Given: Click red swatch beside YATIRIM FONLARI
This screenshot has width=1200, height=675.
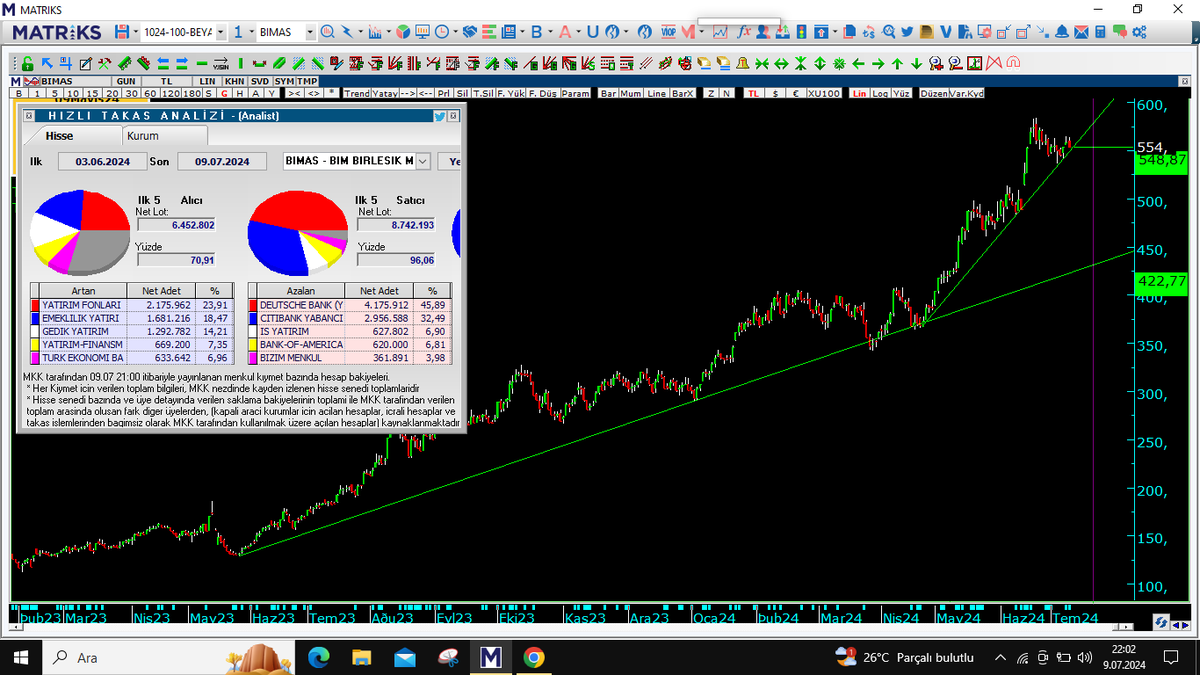Looking at the screenshot, I should pos(35,304).
